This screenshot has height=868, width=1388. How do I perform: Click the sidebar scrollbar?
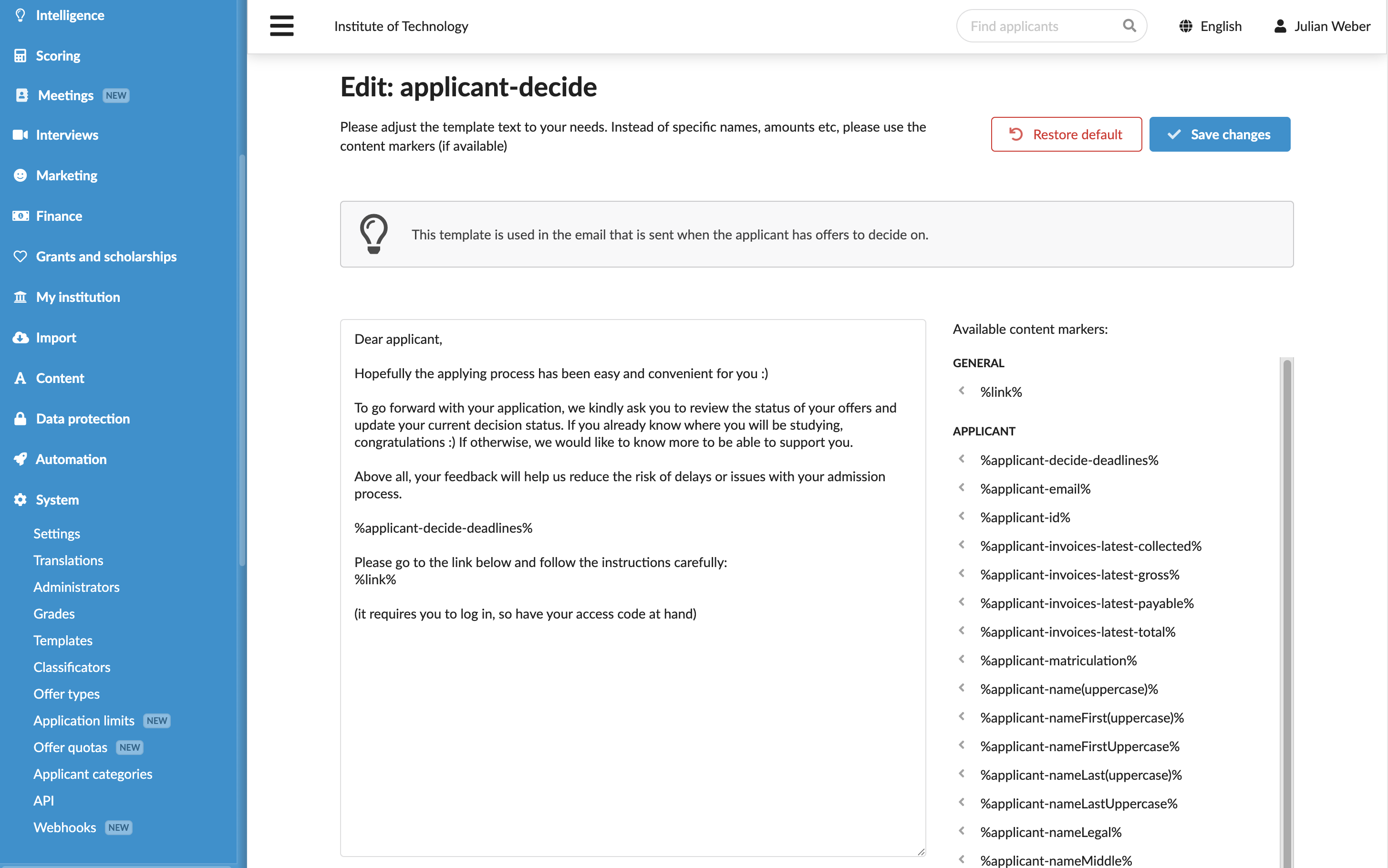click(242, 360)
